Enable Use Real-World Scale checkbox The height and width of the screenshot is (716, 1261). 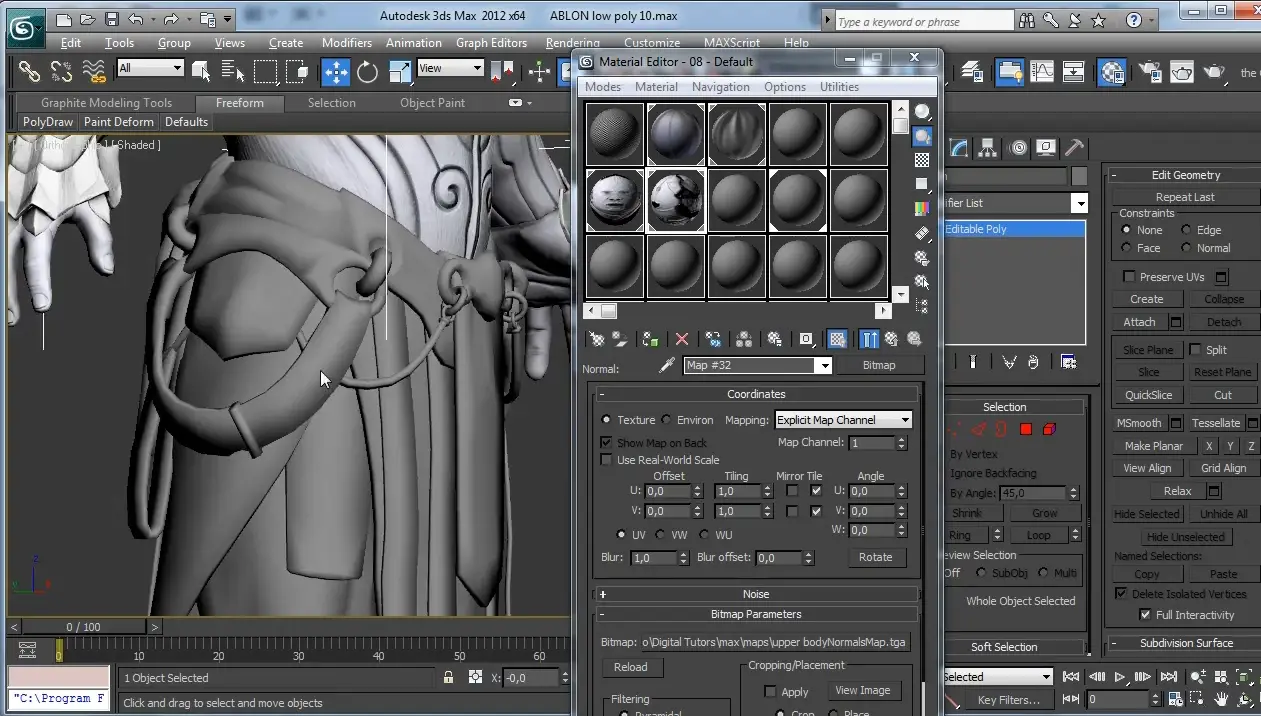(606, 460)
